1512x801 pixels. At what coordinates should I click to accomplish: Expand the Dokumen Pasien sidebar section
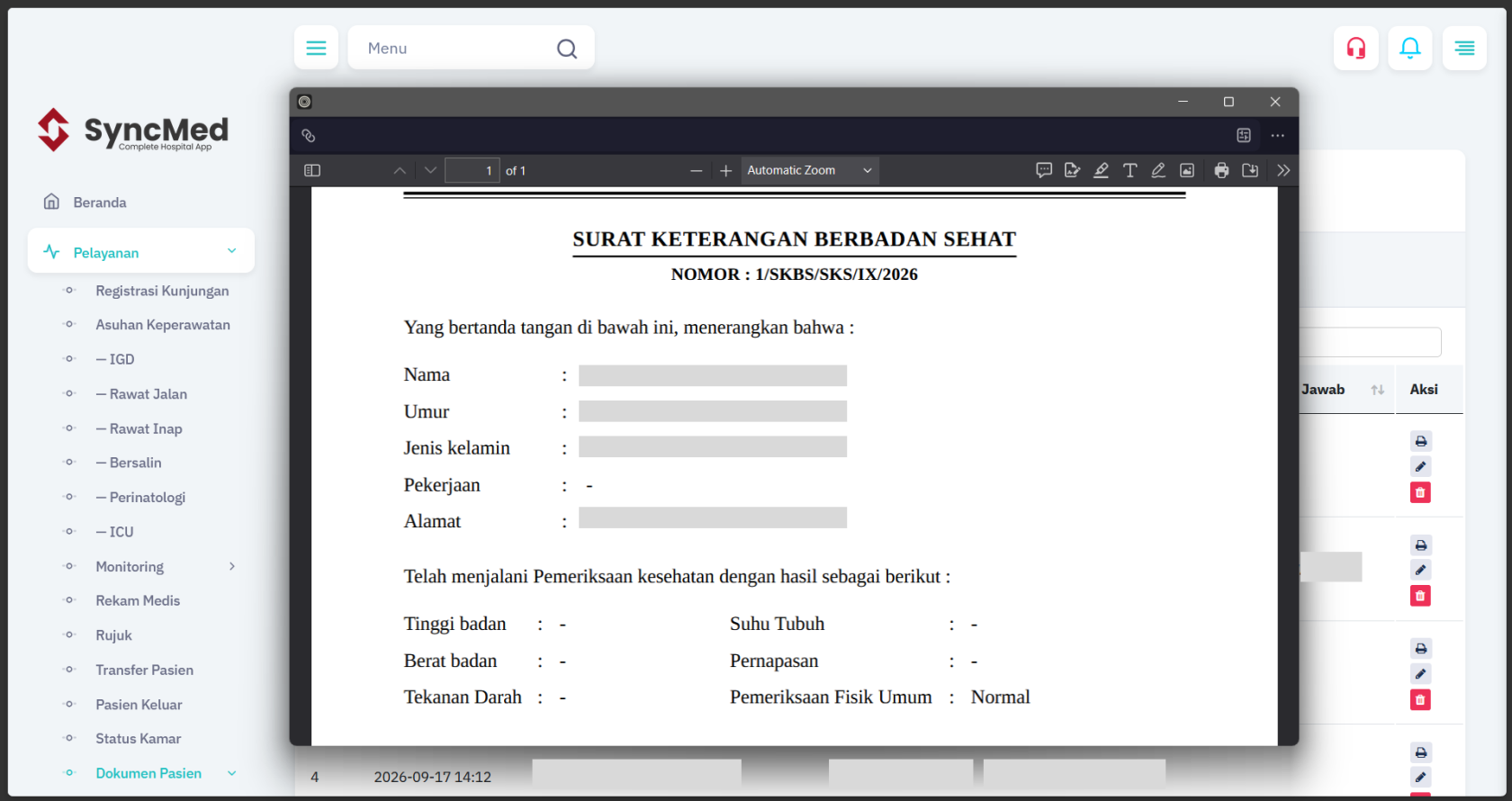[148, 773]
